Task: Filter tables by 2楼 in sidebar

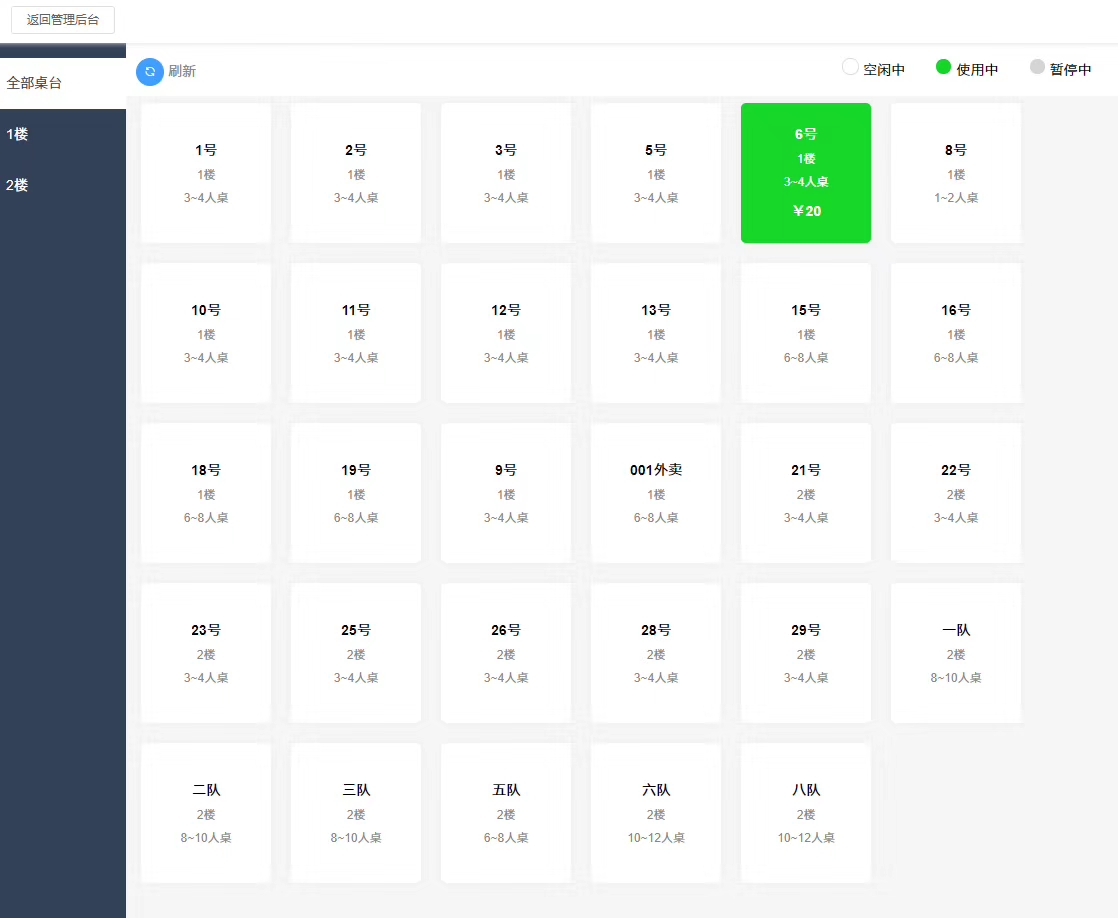Action: [63, 185]
